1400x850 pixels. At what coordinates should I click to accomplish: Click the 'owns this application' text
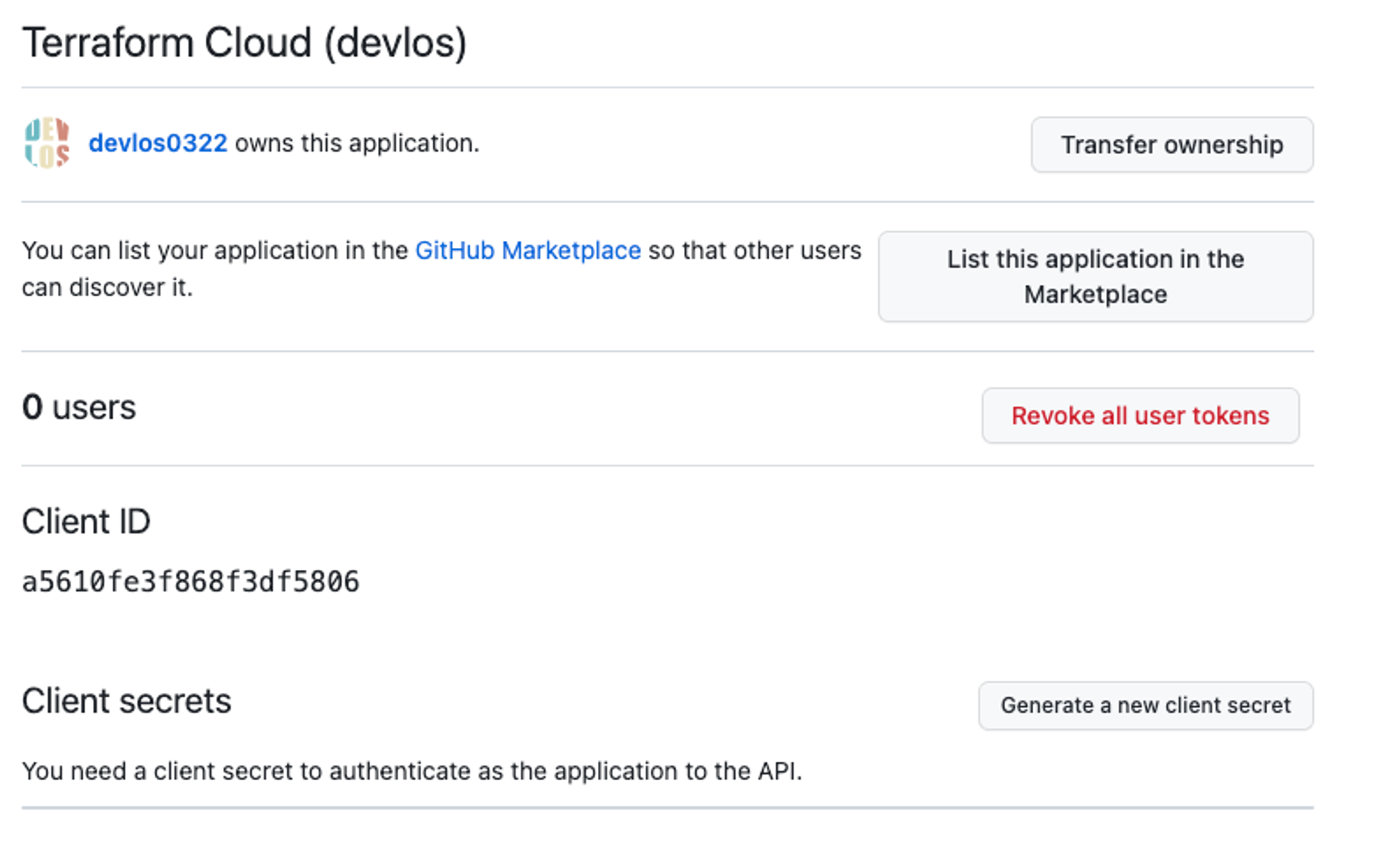(357, 144)
